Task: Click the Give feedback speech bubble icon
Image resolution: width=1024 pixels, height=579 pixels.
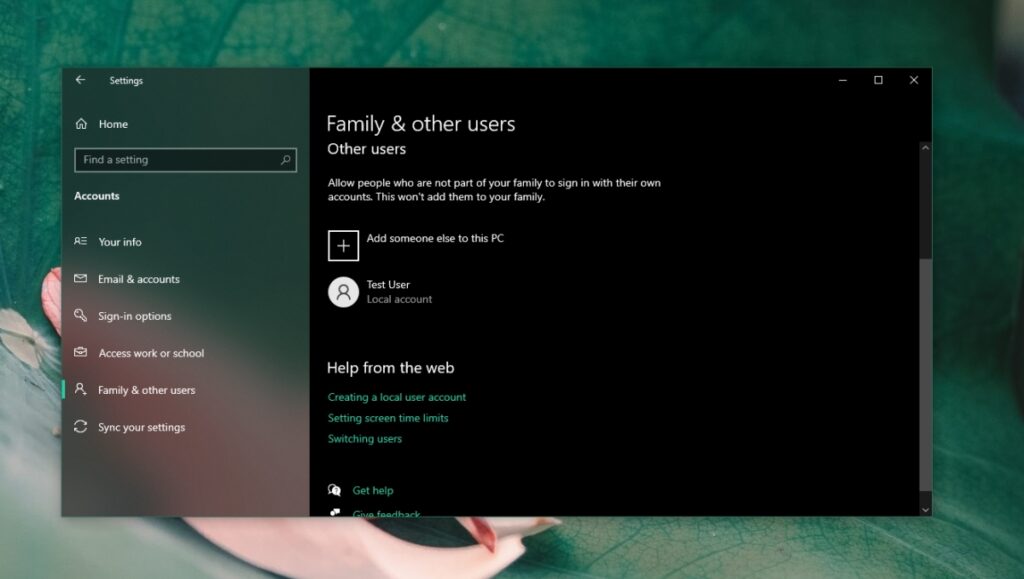Action: point(334,513)
